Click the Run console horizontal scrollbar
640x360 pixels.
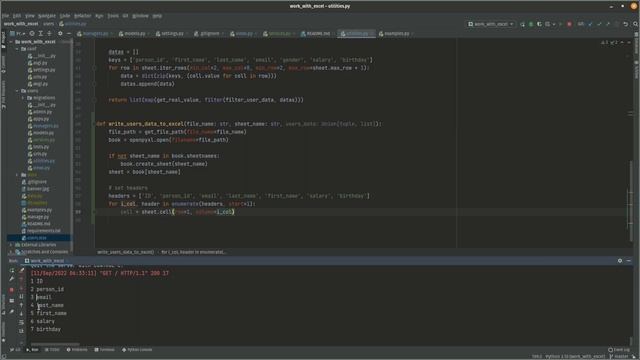55,344
